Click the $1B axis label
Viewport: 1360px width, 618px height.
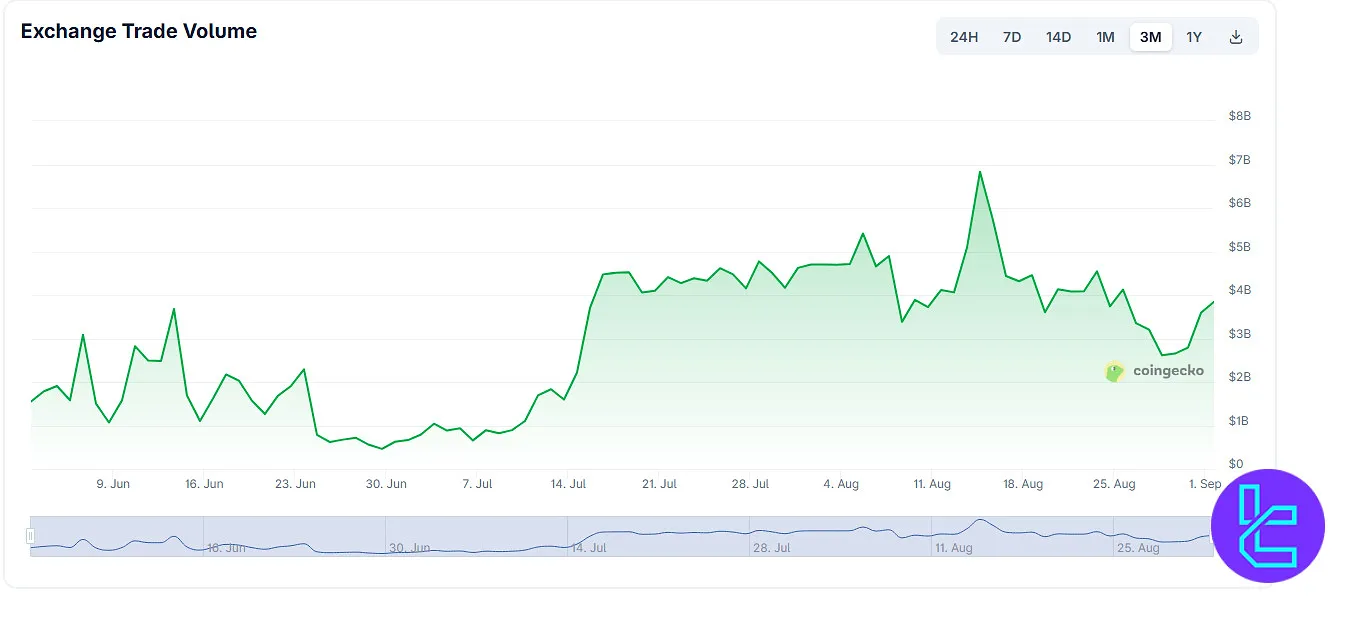click(1239, 421)
